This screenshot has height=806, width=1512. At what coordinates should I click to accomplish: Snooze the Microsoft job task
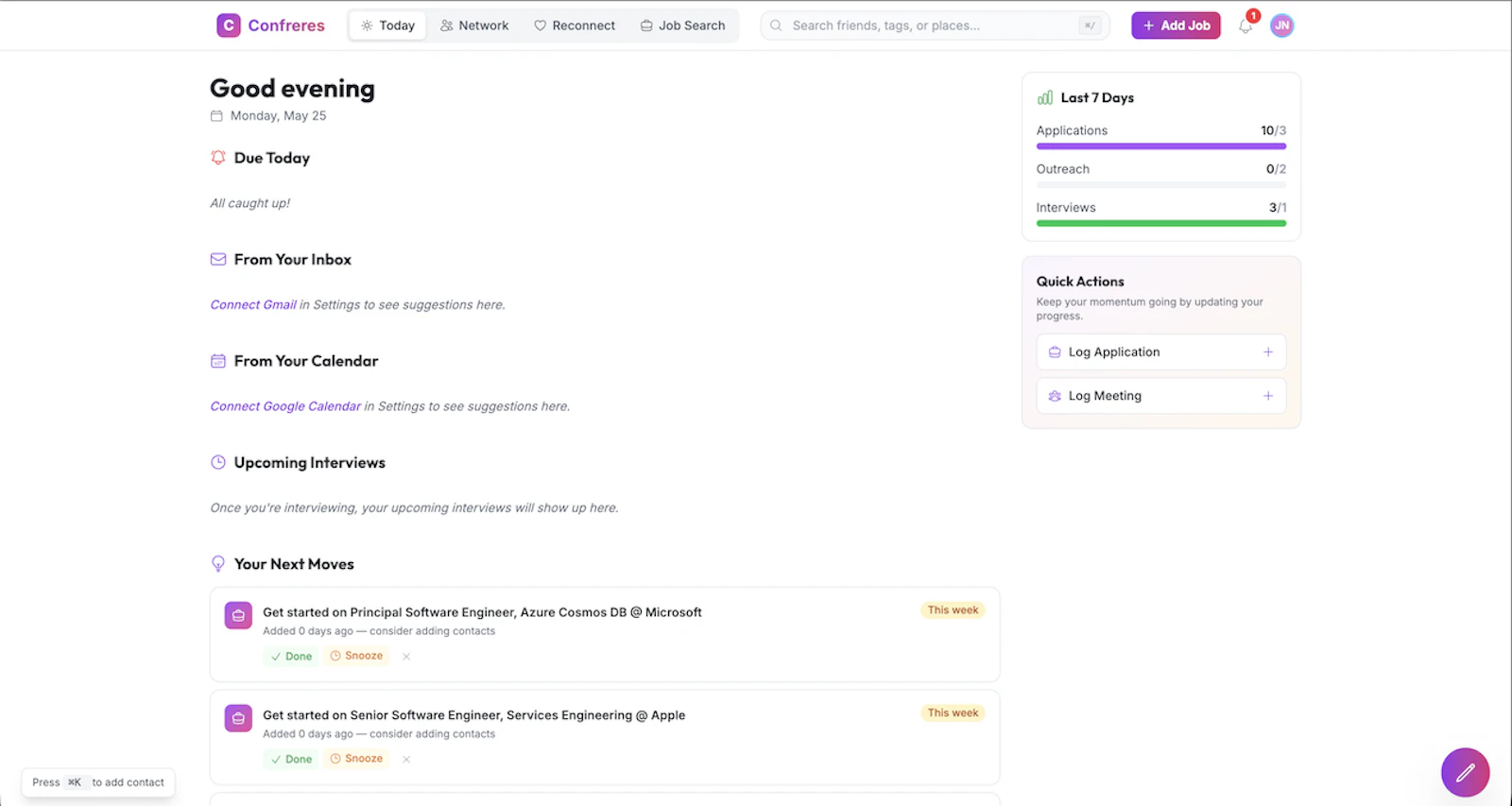tap(356, 656)
